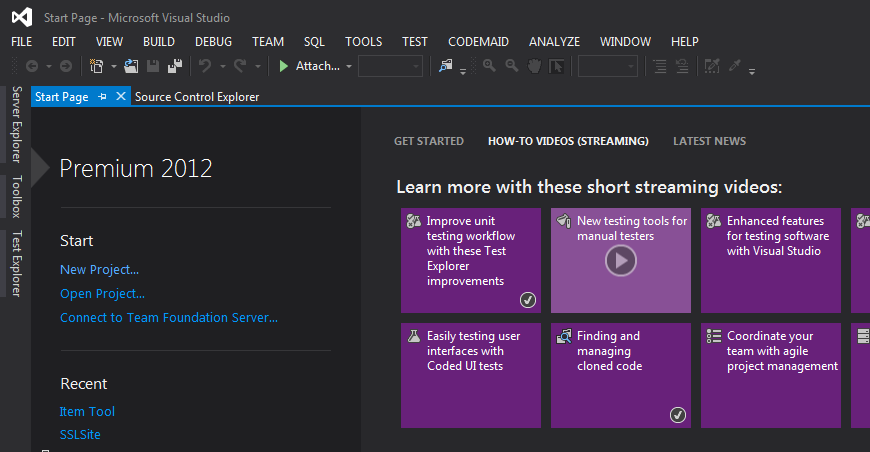Open the SQL menu
The image size is (870, 452).
point(314,42)
